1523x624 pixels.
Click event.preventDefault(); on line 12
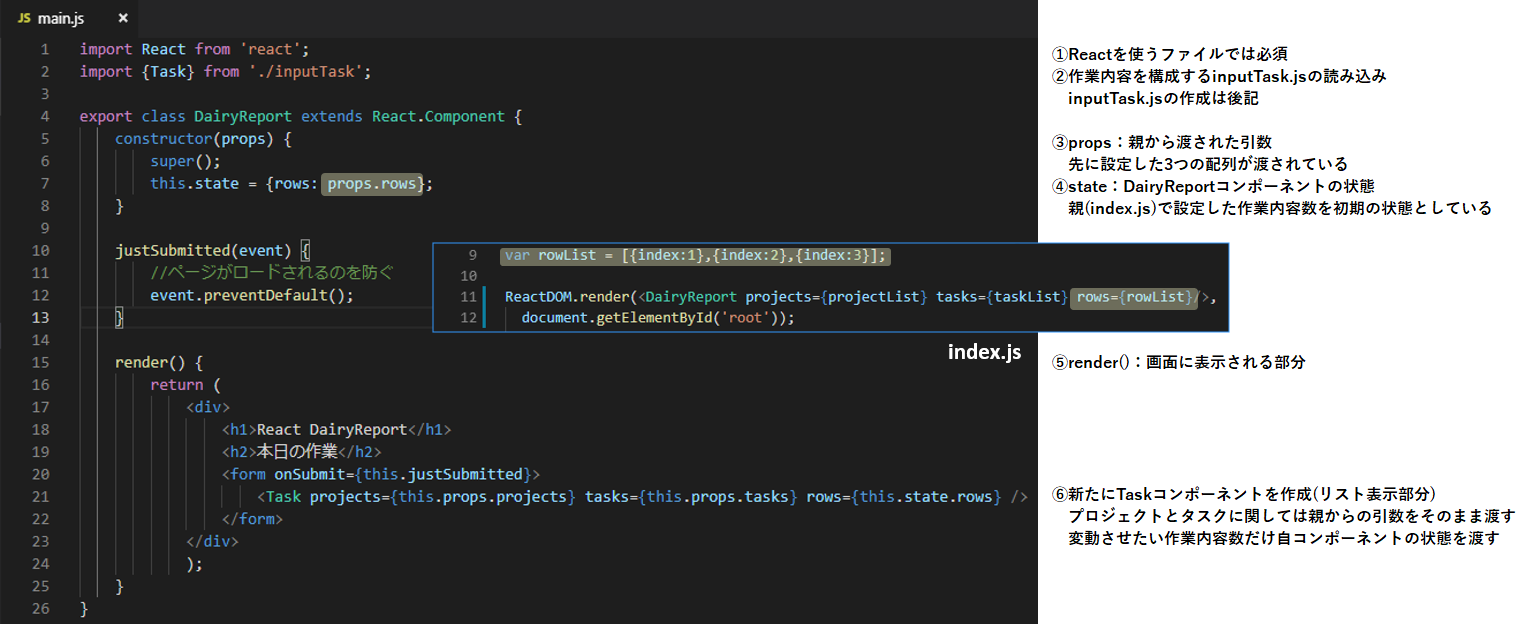252,295
